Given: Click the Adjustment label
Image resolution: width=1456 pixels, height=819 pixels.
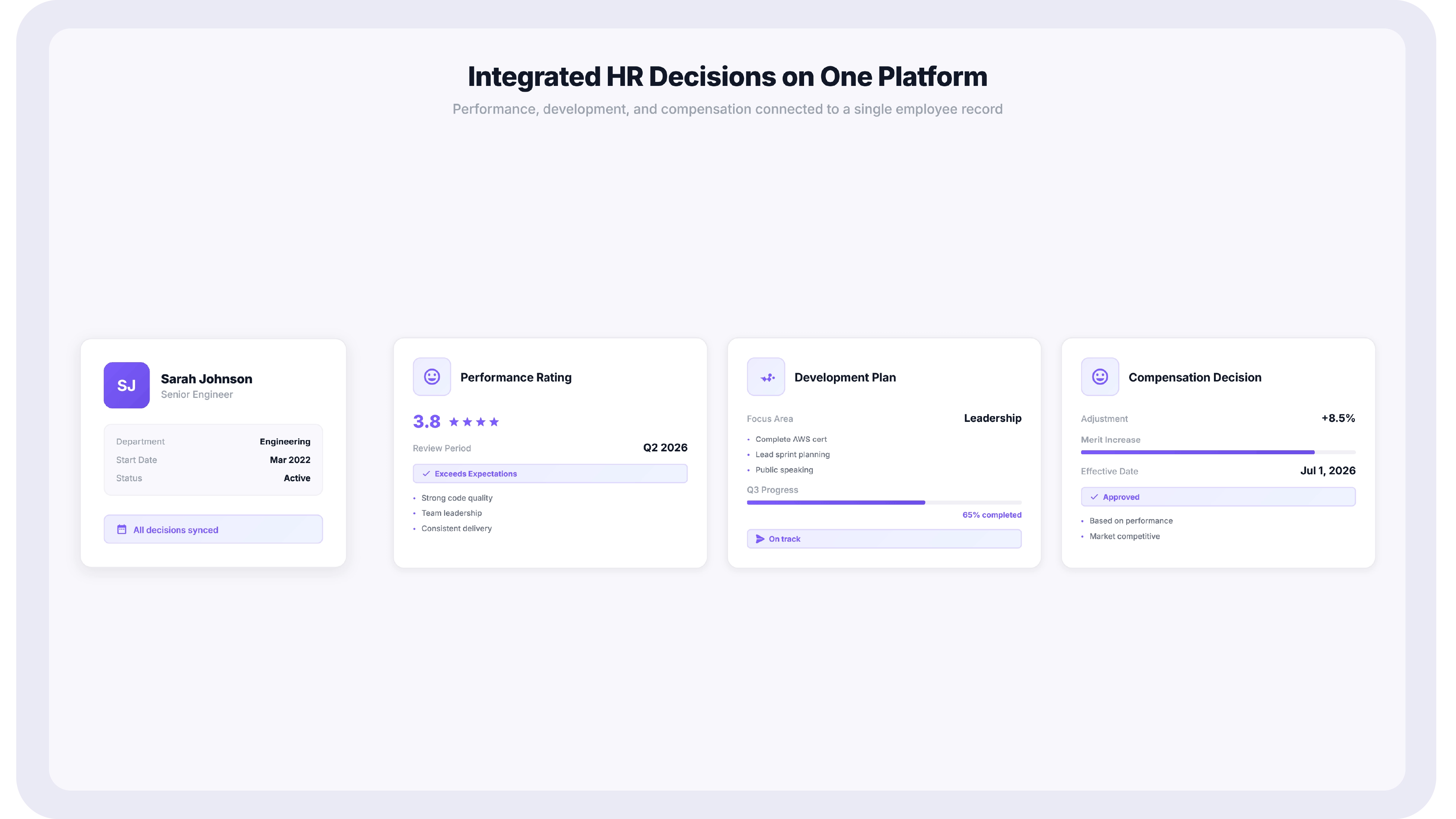Looking at the screenshot, I should [x=1104, y=419].
